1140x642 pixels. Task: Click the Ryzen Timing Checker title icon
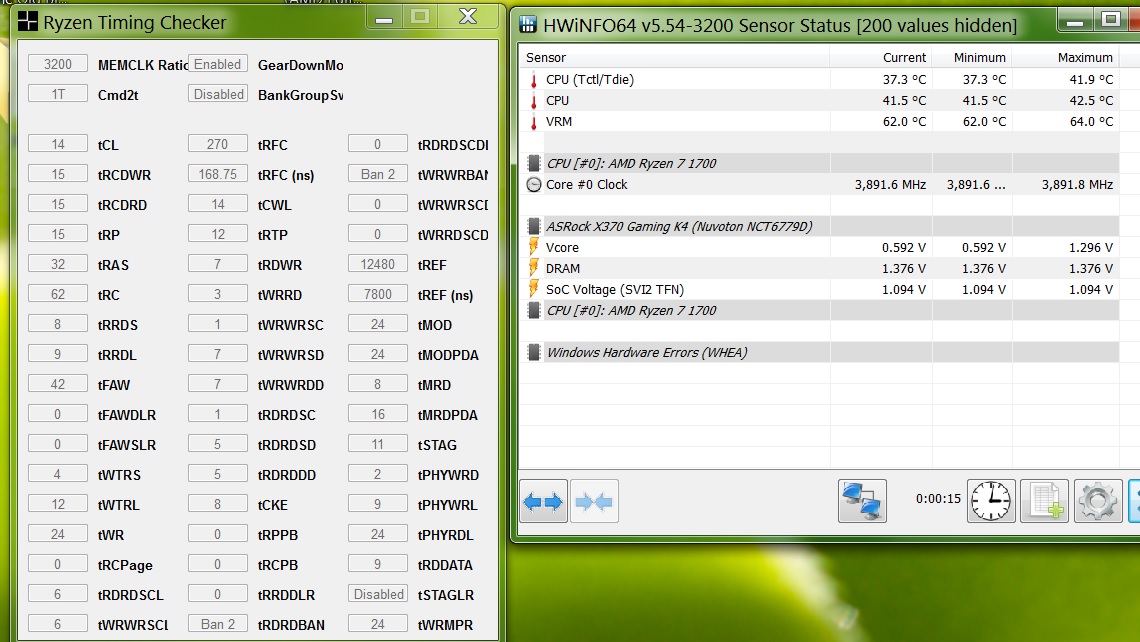28,22
